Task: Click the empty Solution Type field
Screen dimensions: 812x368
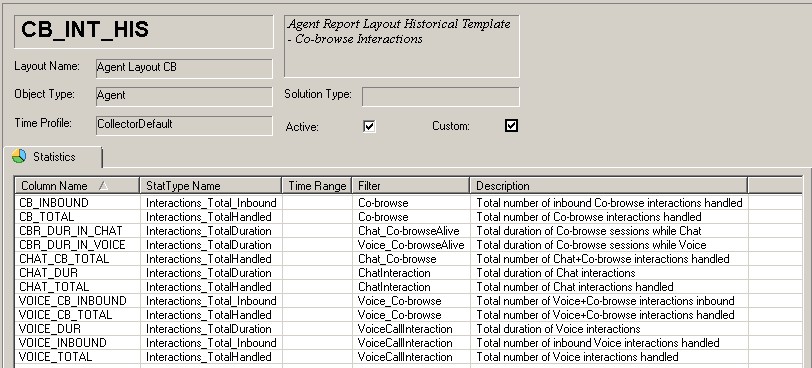Action: (x=441, y=97)
